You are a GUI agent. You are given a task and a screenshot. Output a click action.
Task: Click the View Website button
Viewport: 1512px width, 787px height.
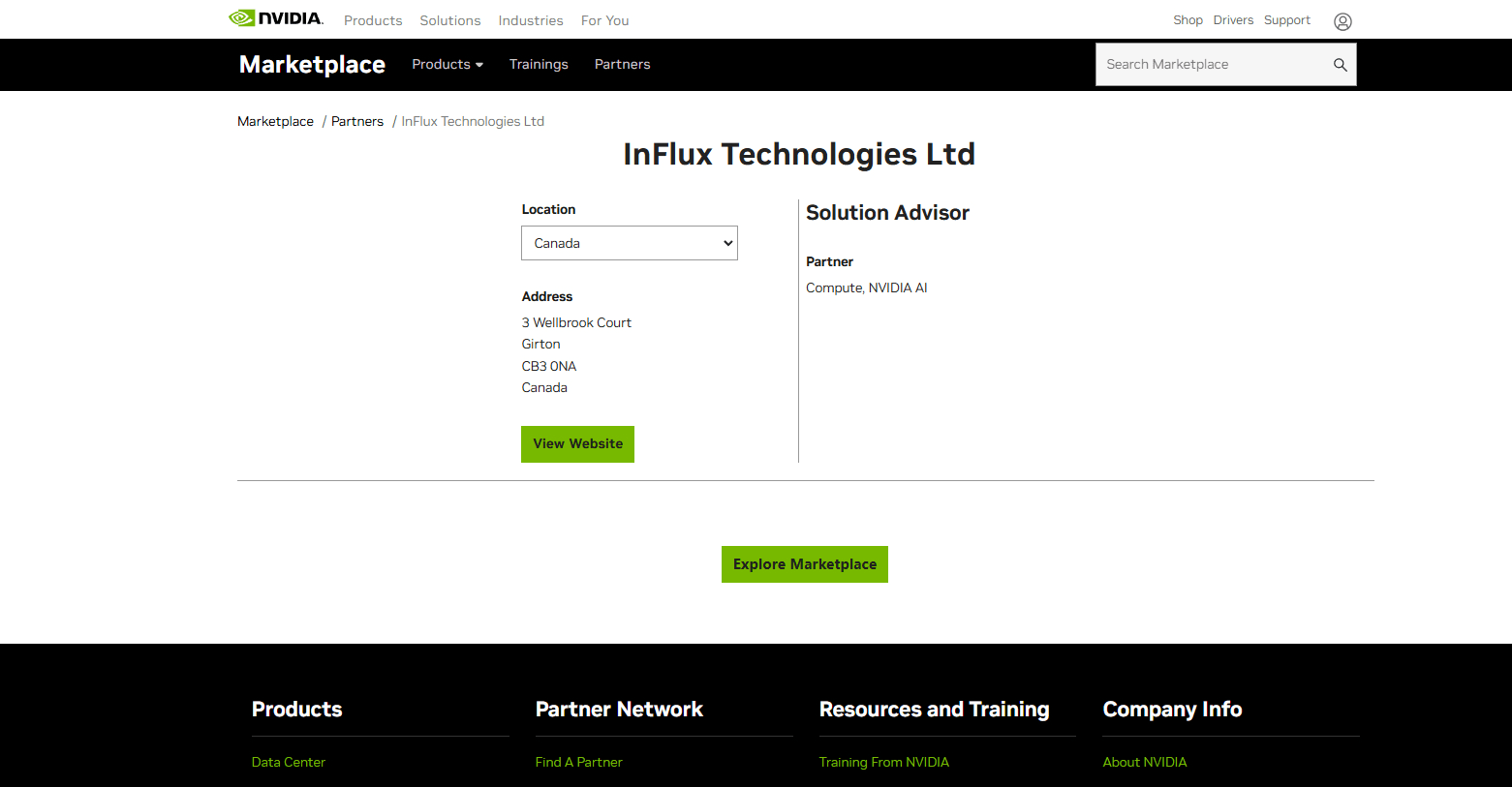[577, 444]
